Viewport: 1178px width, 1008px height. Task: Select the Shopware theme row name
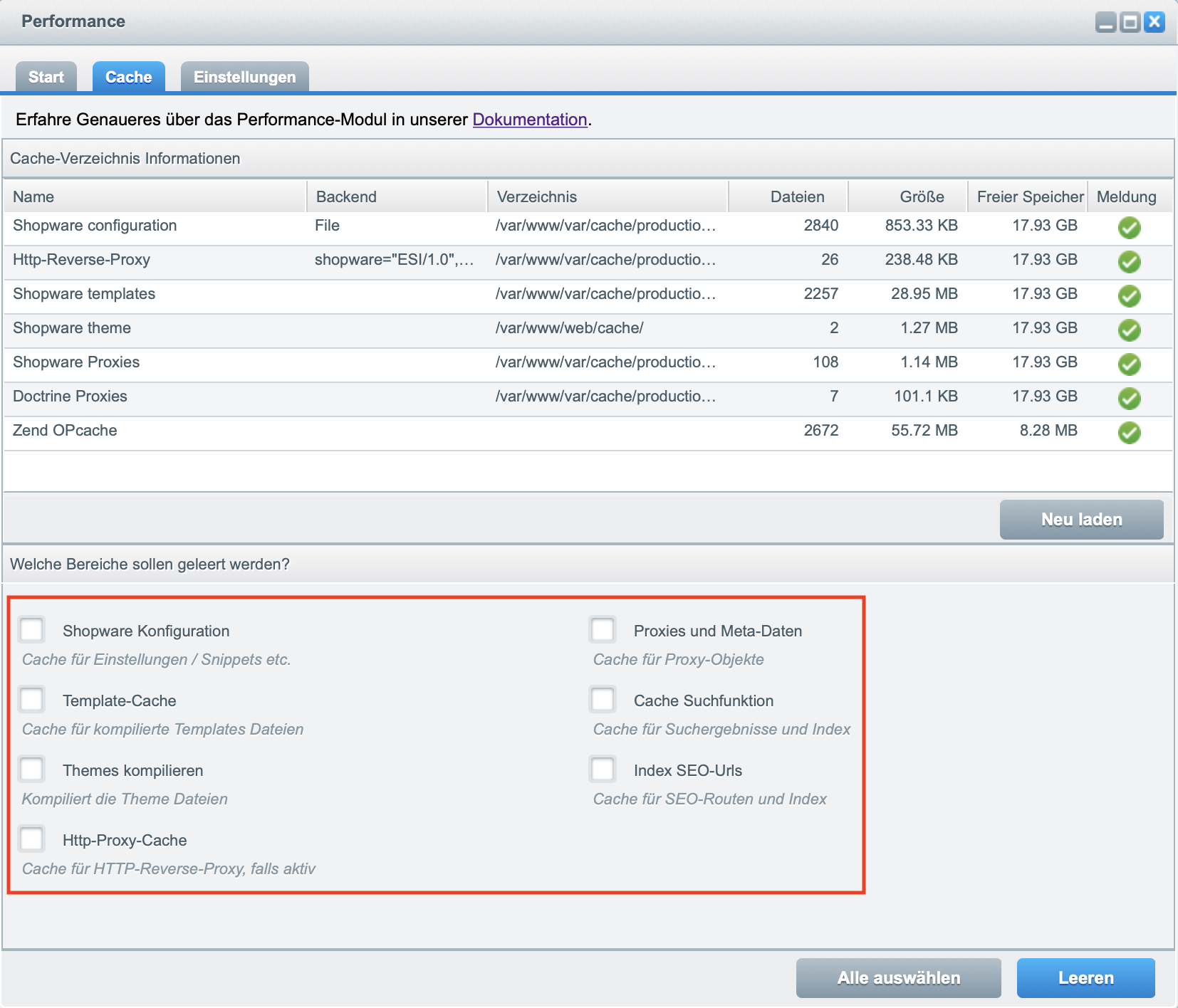pos(72,328)
